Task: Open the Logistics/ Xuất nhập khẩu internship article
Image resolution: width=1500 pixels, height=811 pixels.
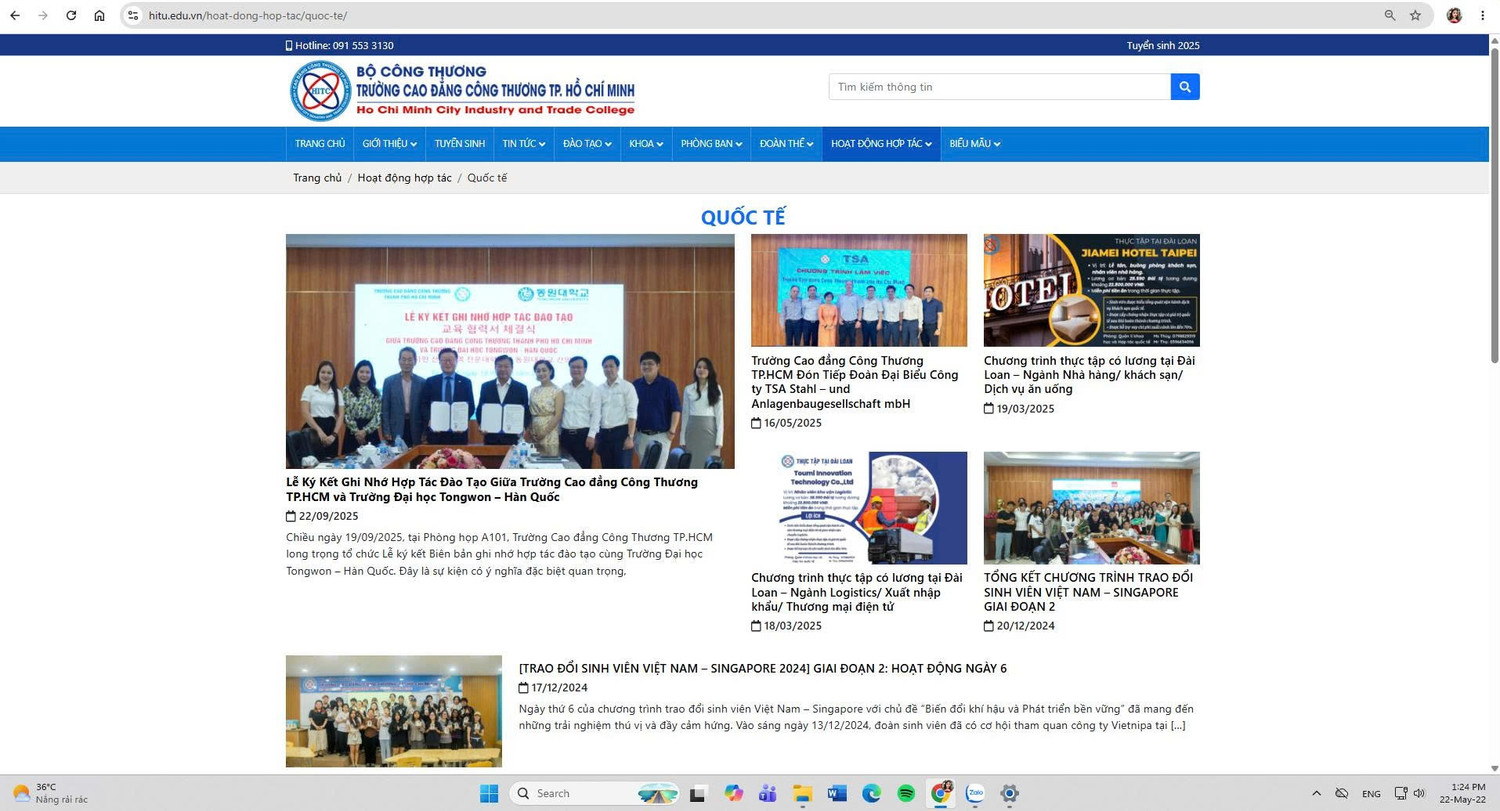Action: click(857, 592)
